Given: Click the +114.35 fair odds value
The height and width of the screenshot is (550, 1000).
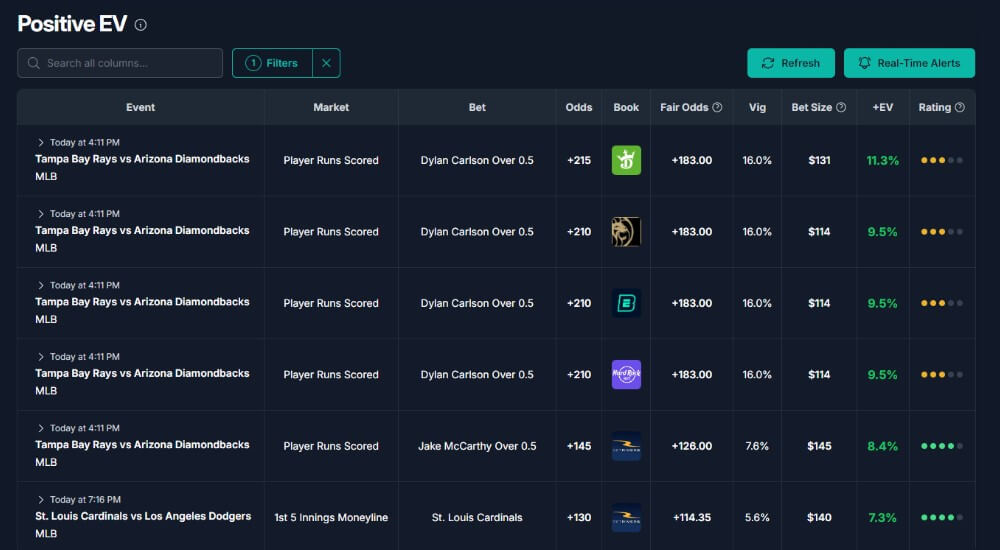Looking at the screenshot, I should coord(691,517).
